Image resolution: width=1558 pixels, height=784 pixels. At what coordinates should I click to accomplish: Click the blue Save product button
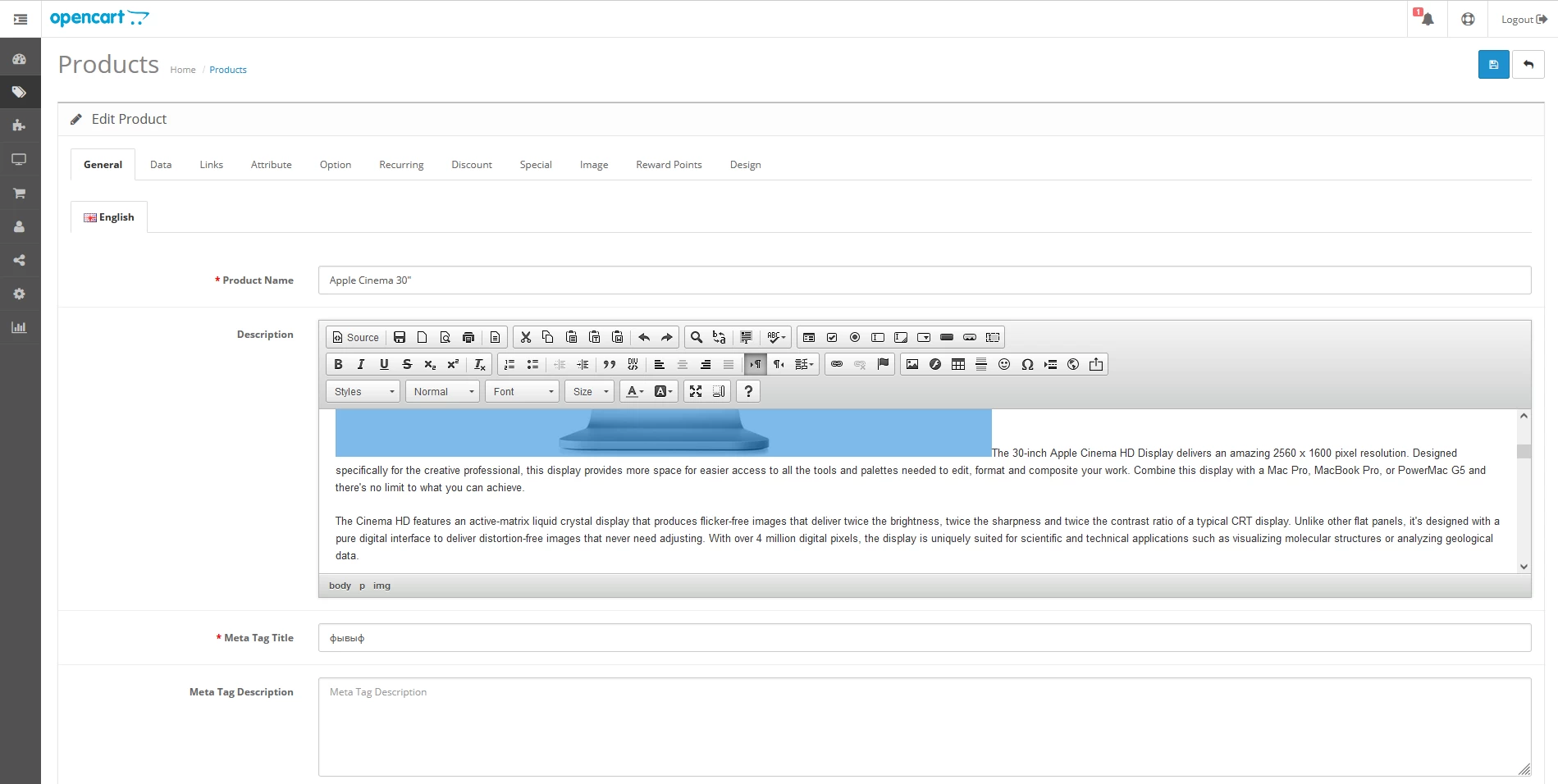tap(1494, 64)
